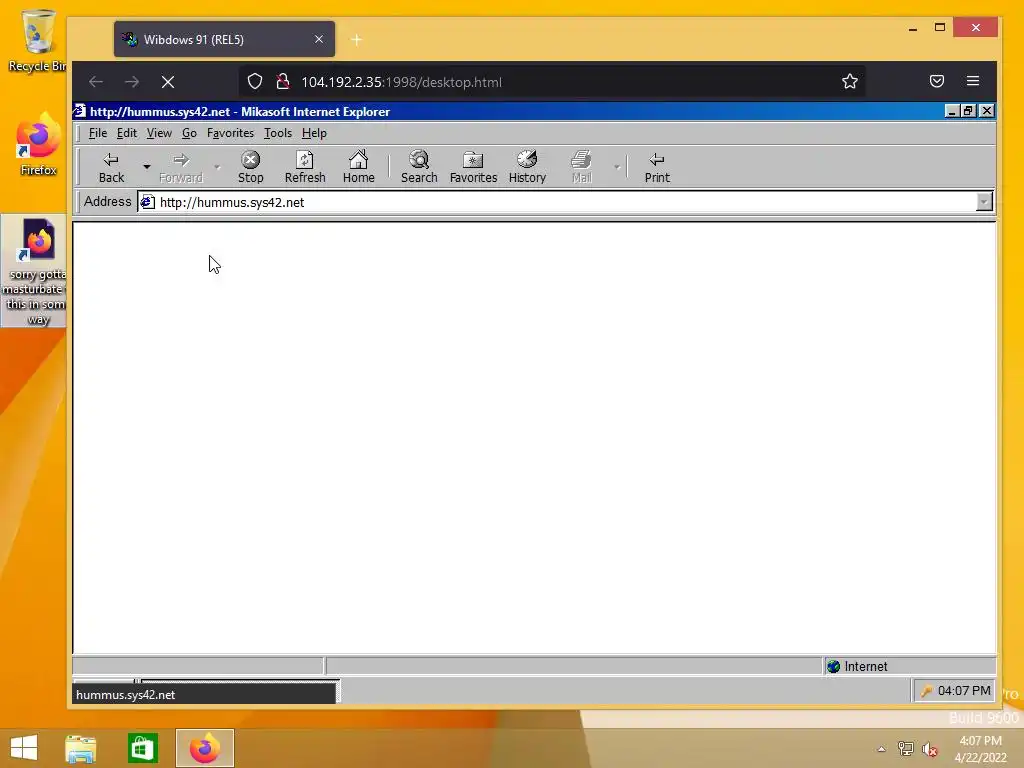Open the Tools menu
Viewport: 1024px width, 768px height.
coord(278,133)
